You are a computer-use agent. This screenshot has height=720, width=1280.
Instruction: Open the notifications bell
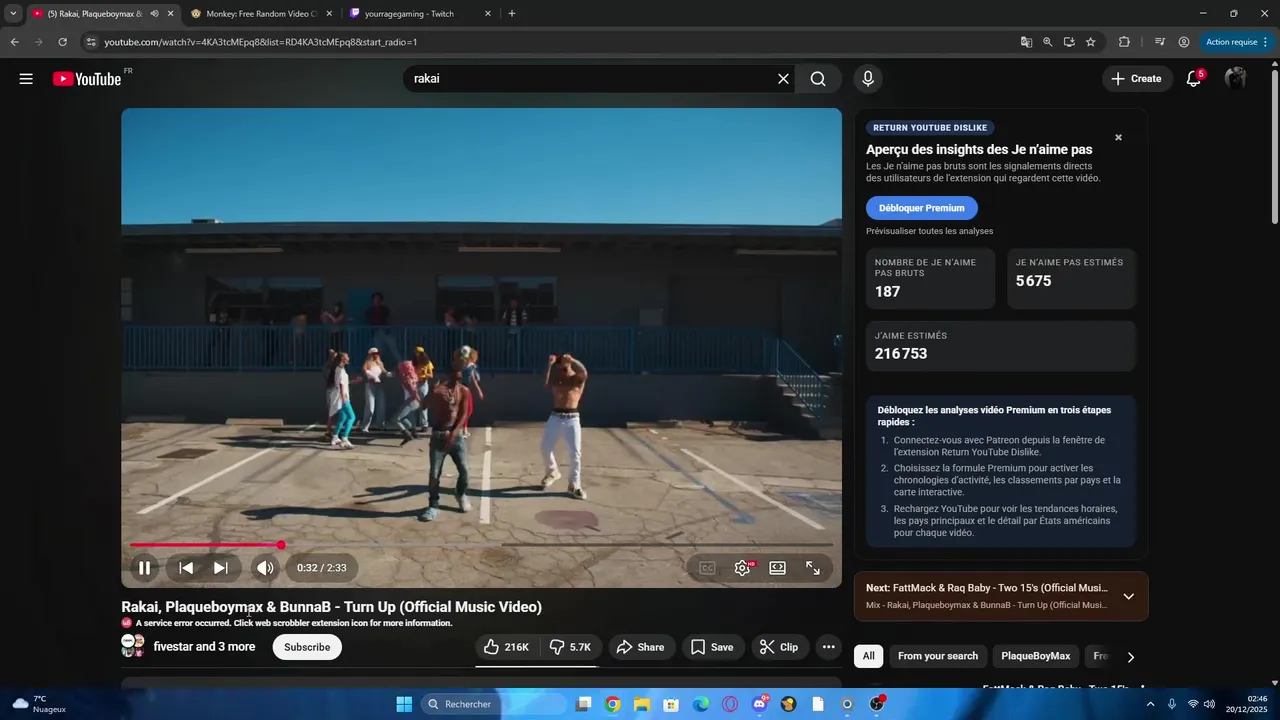click(x=1194, y=79)
